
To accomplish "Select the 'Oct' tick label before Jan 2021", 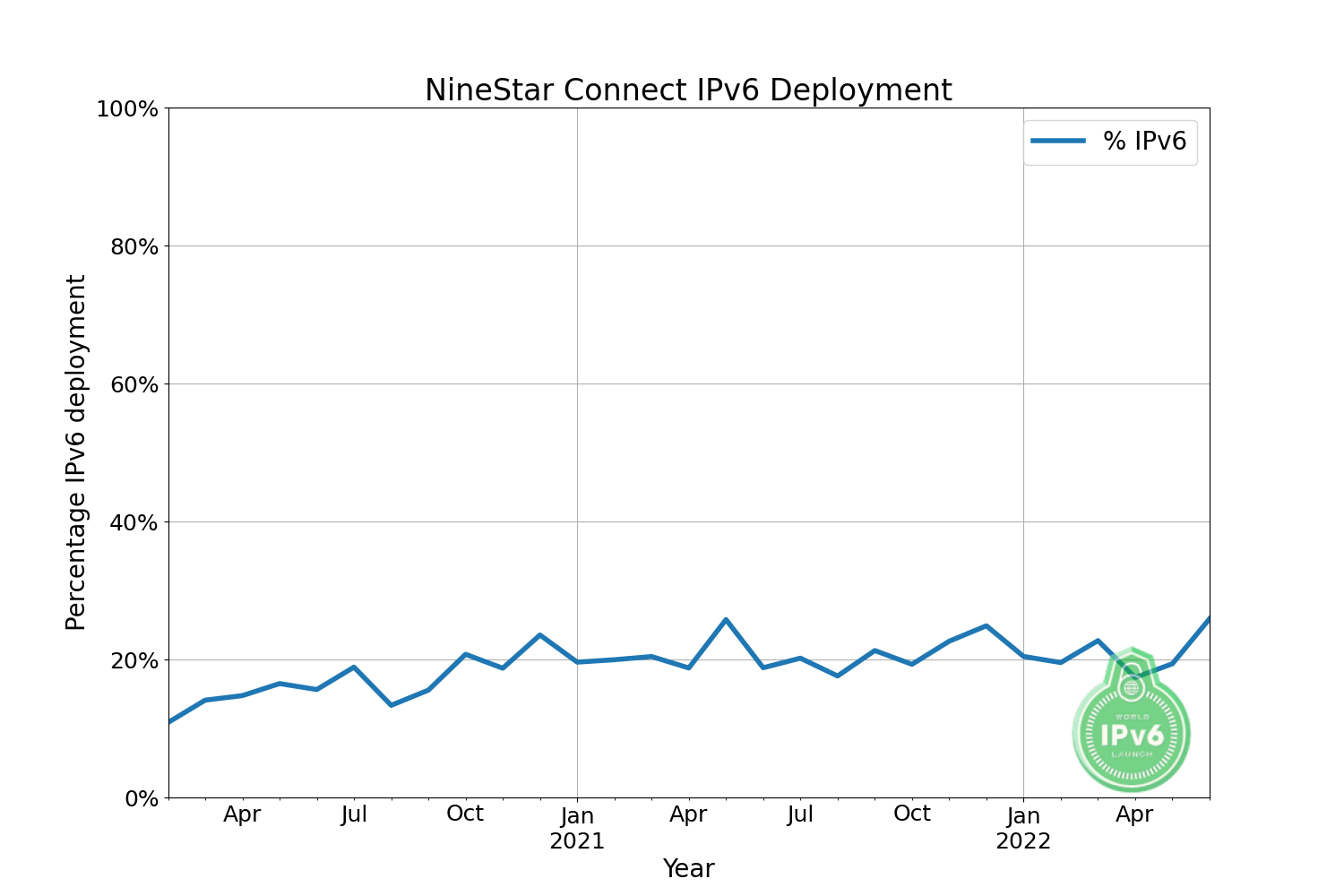I will pos(465,814).
